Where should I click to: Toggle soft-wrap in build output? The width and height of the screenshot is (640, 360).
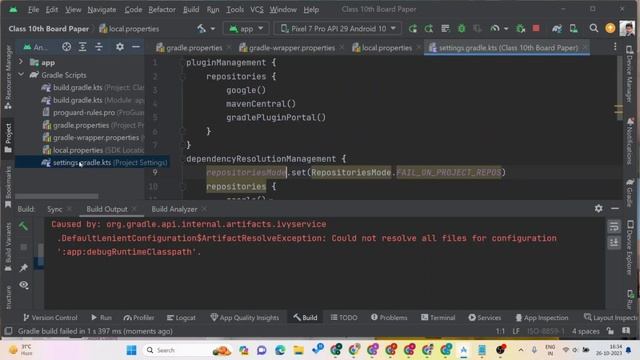coord(613,226)
